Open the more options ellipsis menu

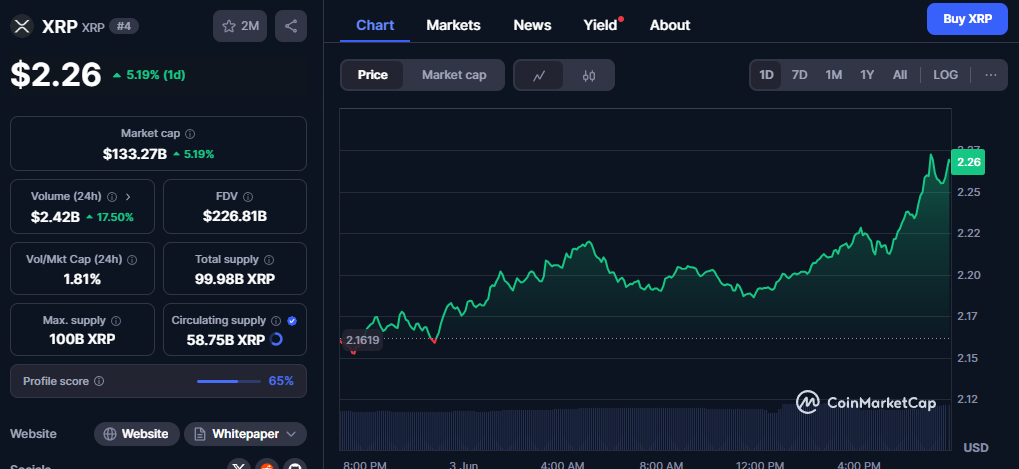(x=990, y=75)
